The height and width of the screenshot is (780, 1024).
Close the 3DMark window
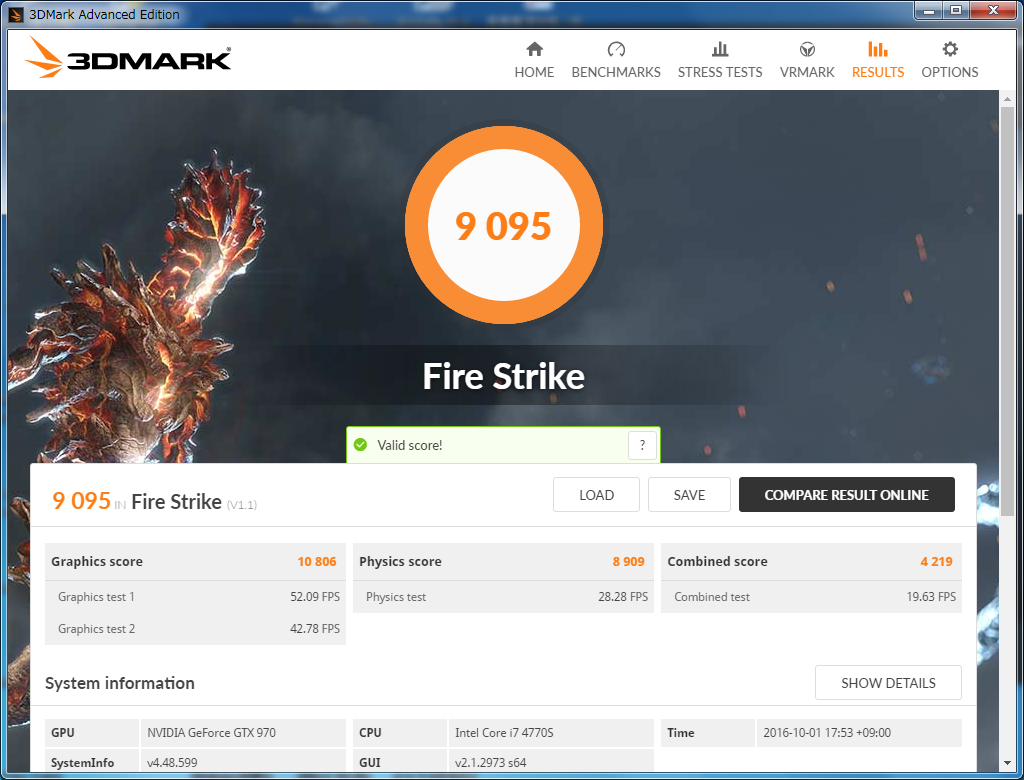tap(993, 10)
